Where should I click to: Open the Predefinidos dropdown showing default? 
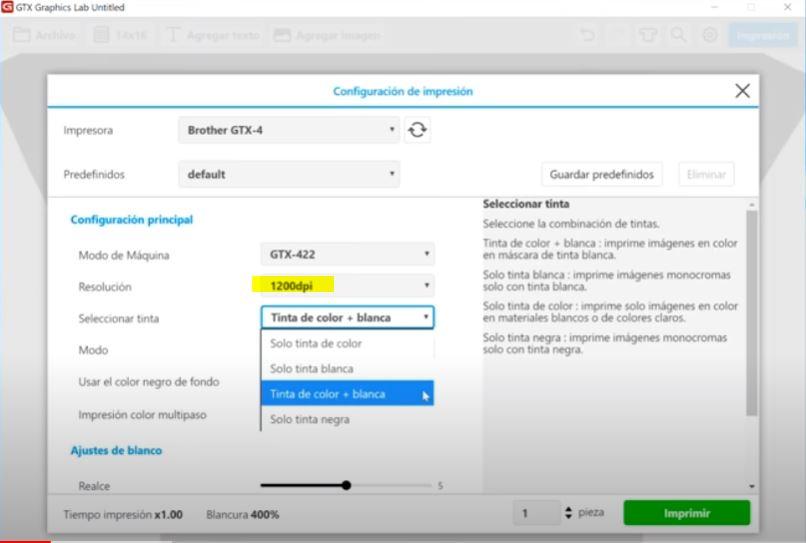point(289,174)
